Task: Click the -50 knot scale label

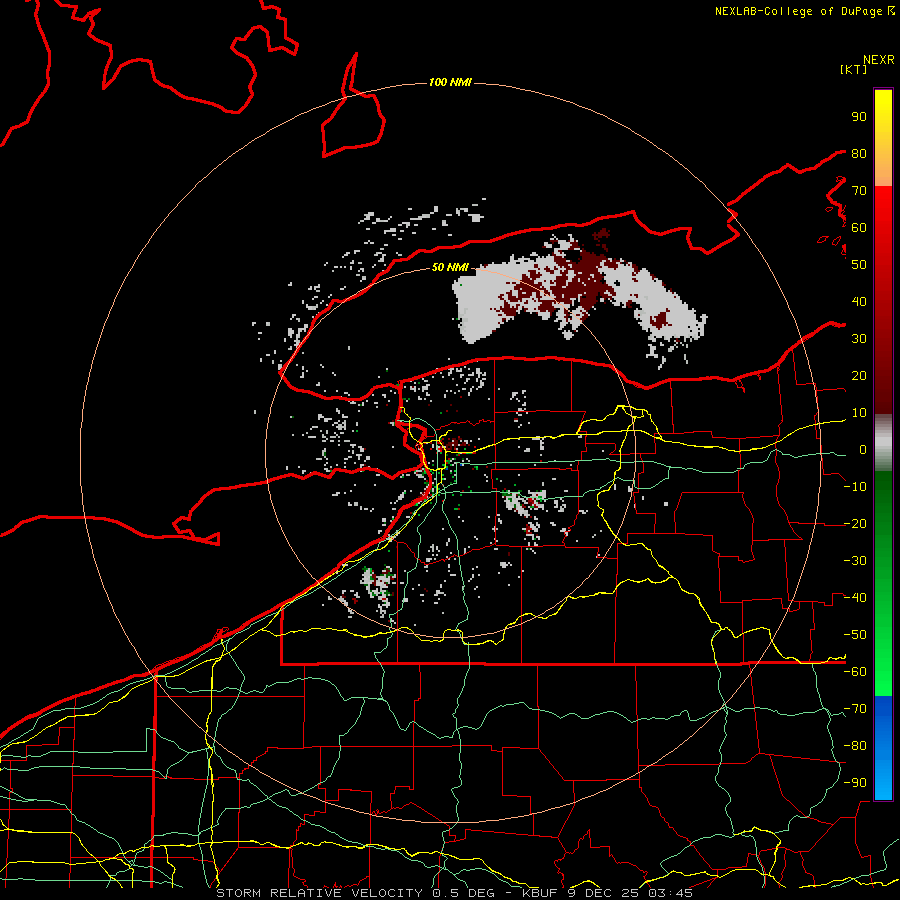Action: click(x=855, y=635)
